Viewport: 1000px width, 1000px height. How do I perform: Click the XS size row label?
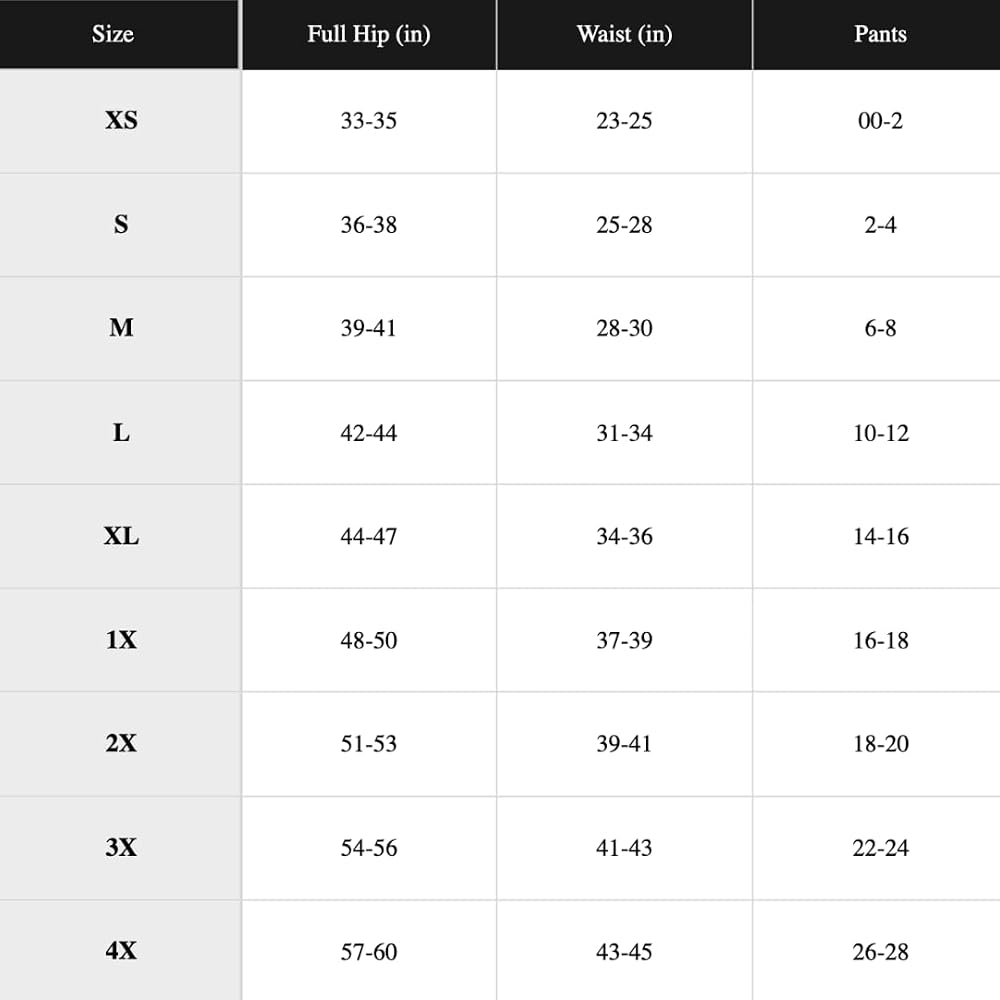121,120
